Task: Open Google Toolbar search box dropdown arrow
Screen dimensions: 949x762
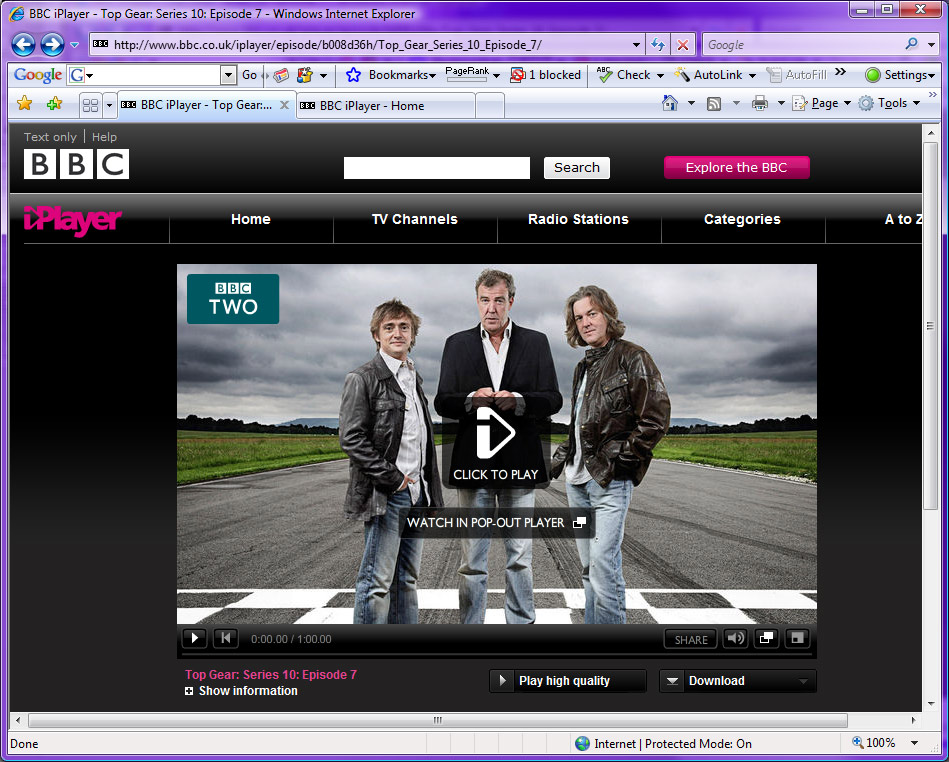Action: [228, 75]
